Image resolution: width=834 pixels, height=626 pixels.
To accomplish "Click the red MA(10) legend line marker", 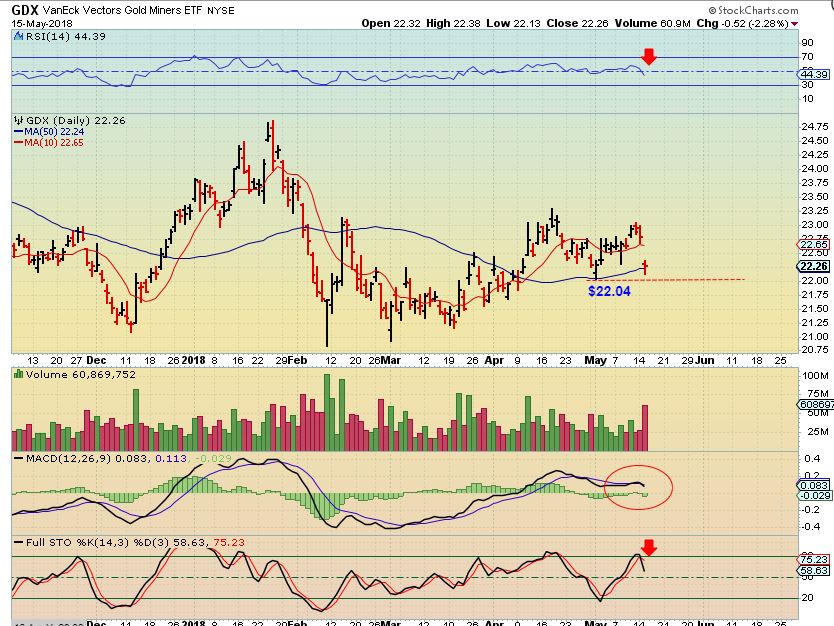I will 18,143.
